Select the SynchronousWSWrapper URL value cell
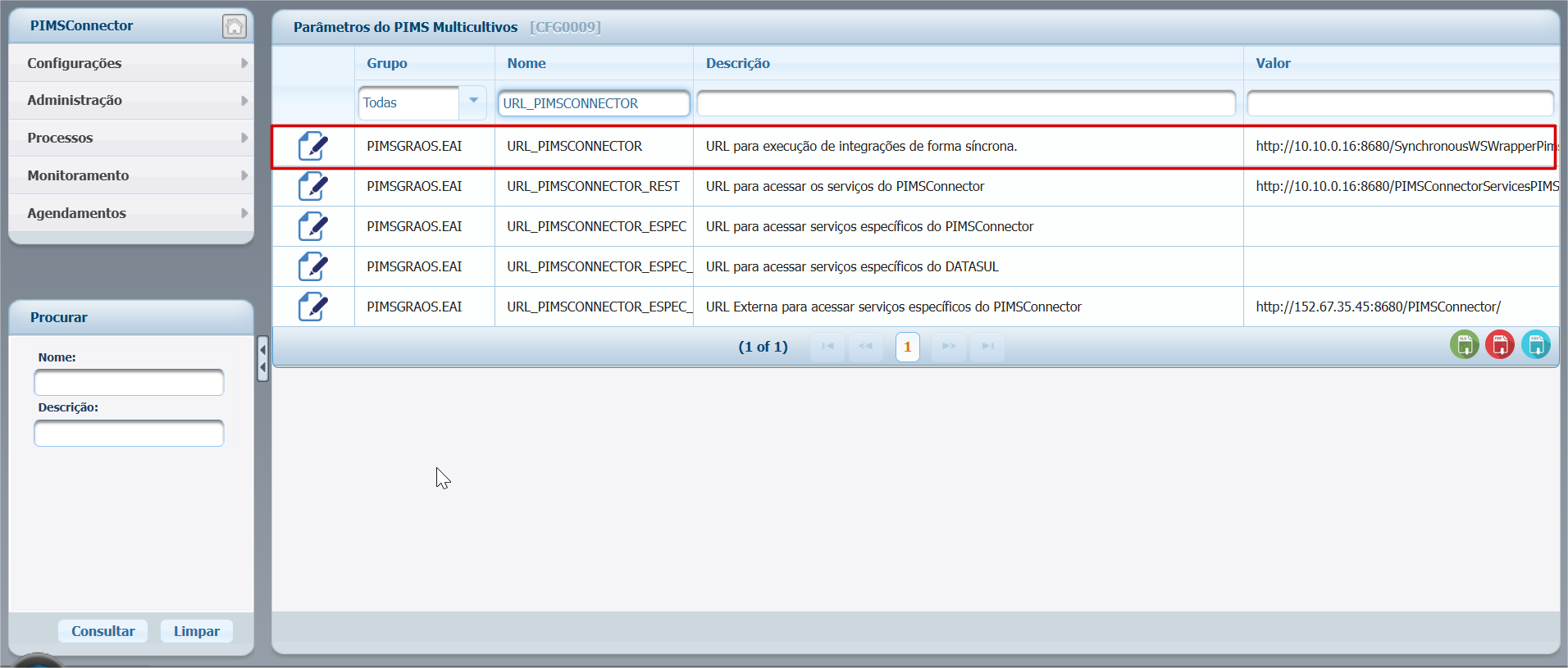This screenshot has height=668, width=1568. 1401,147
